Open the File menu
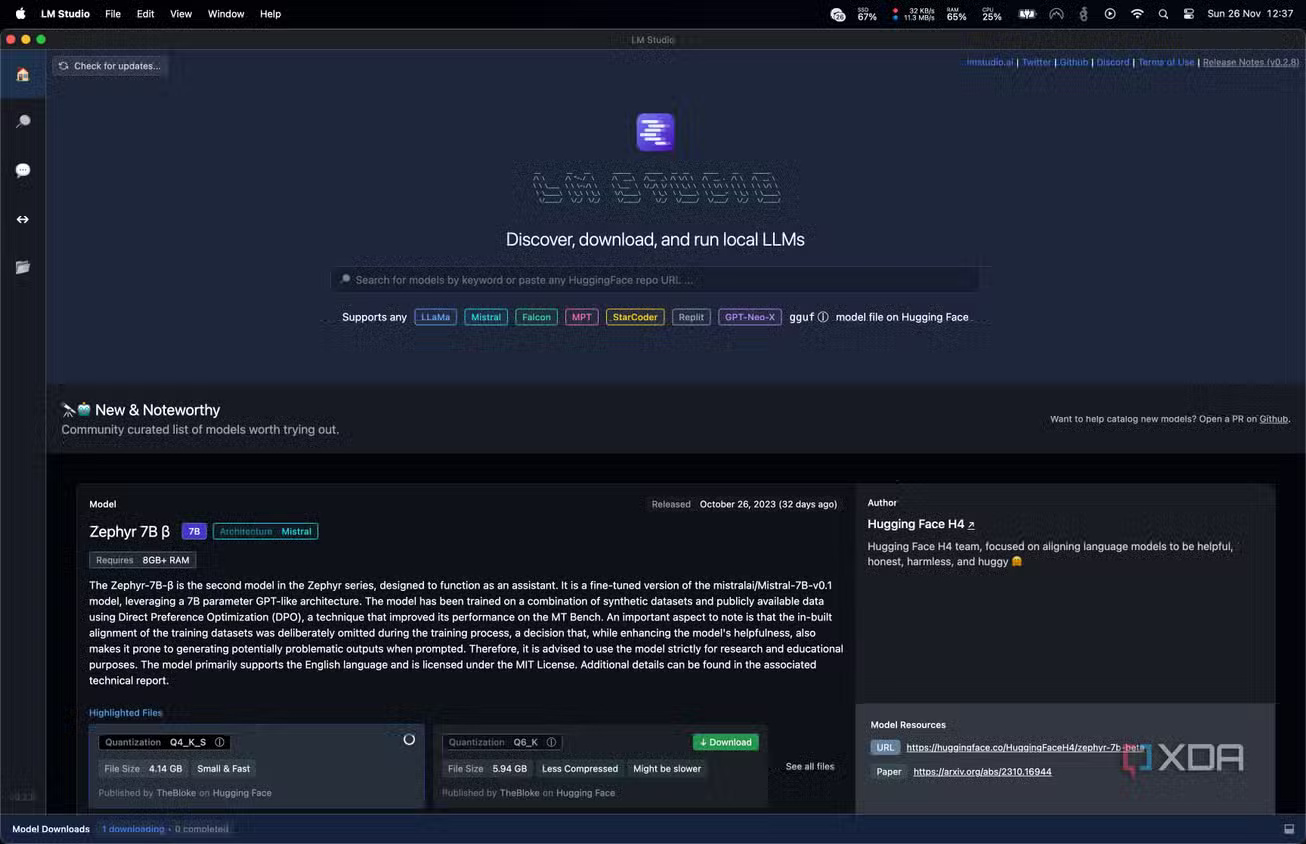Screen dimensions: 1306x844 (113, 14)
